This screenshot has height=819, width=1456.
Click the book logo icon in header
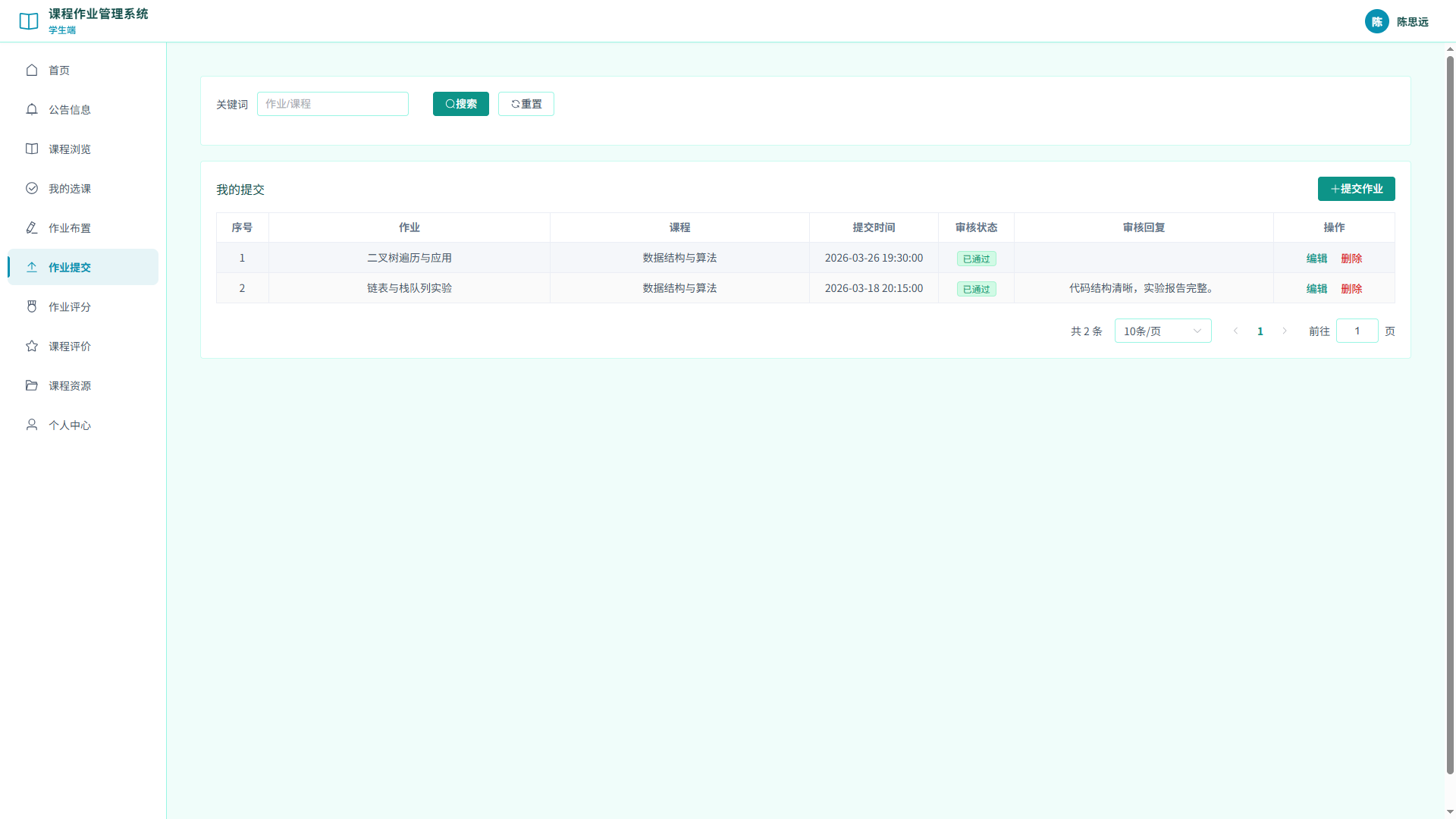pyautogui.click(x=29, y=21)
